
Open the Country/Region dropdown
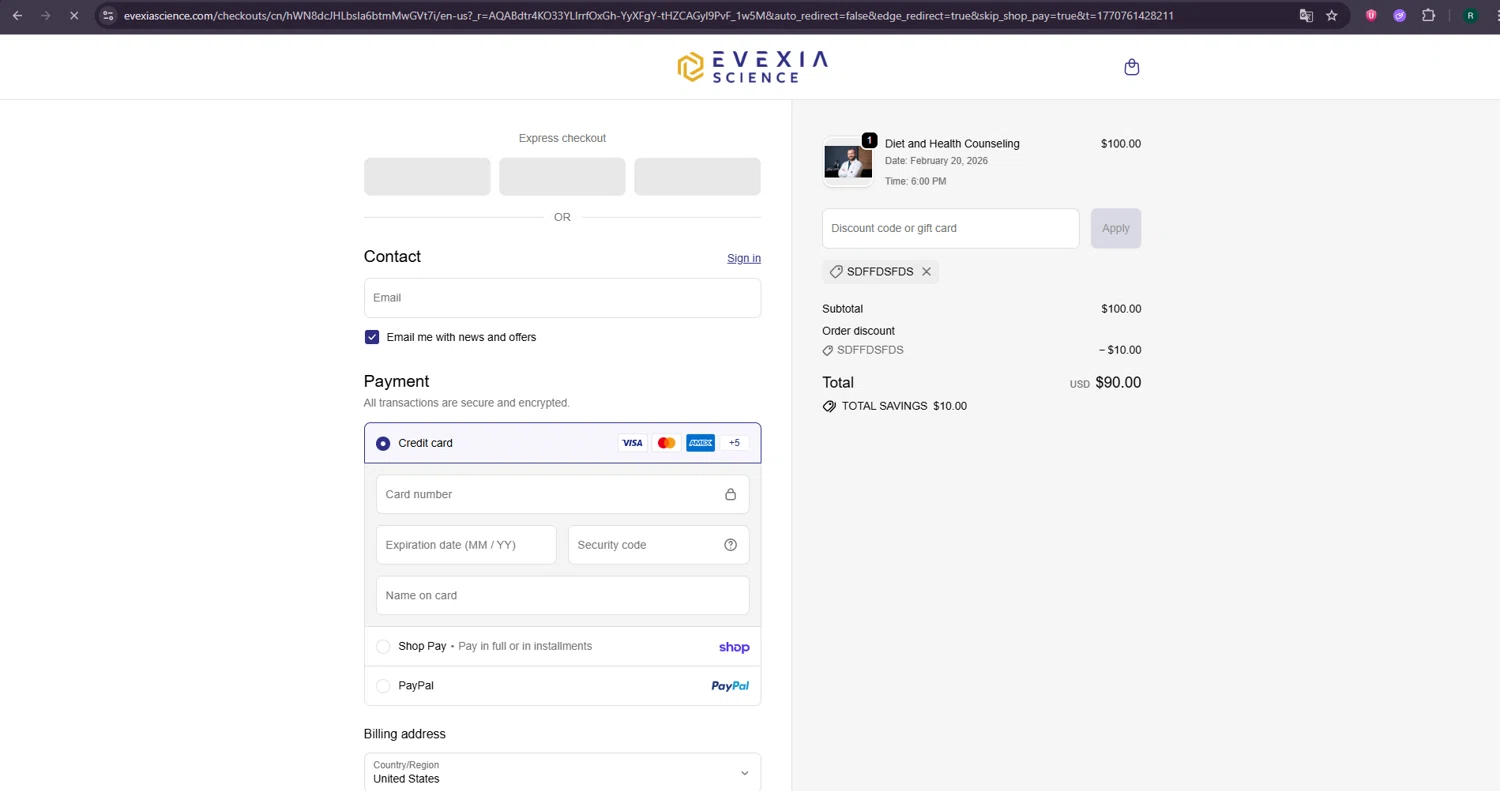click(x=562, y=772)
